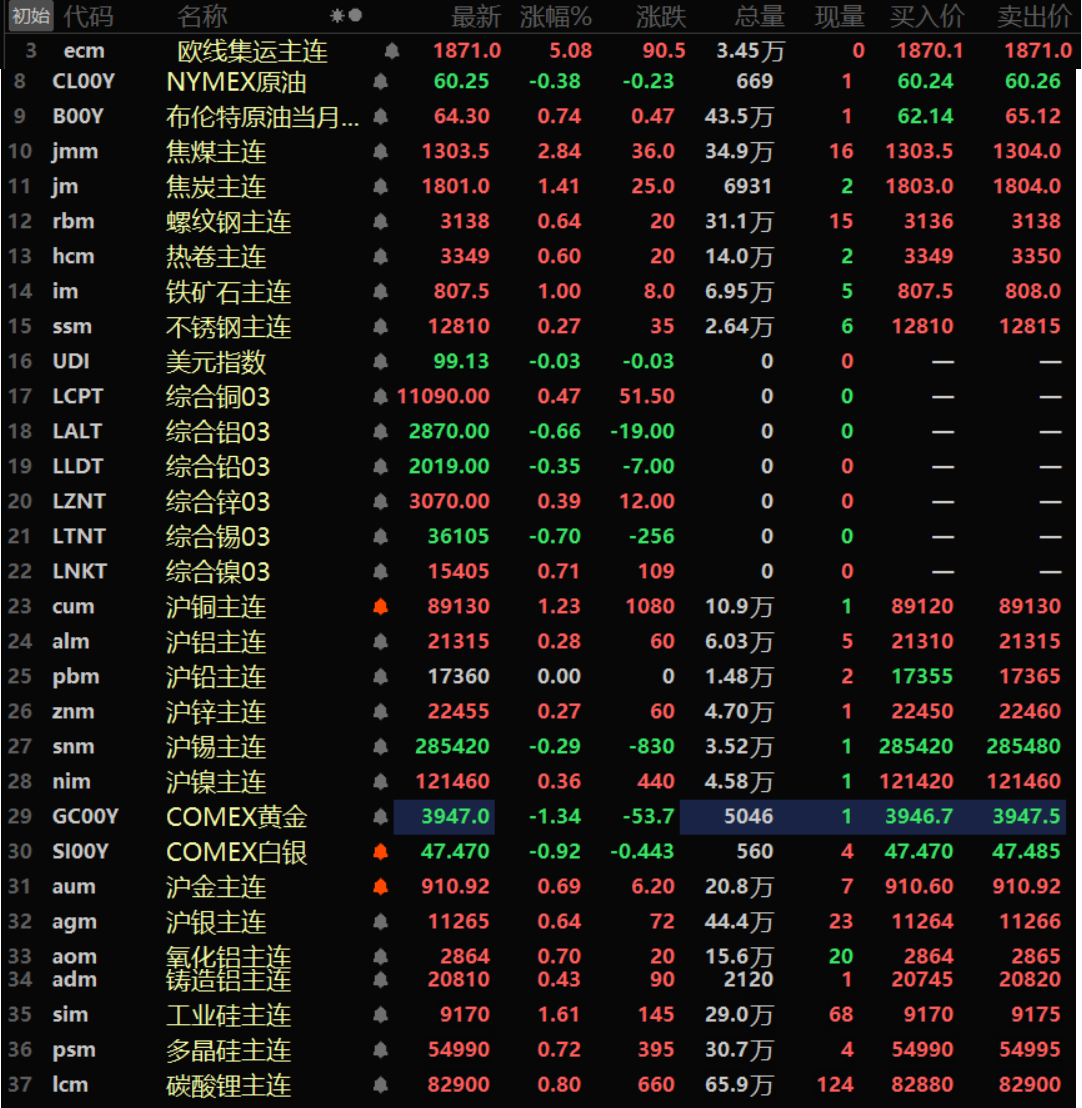Click the 代码 column header

click(x=88, y=16)
